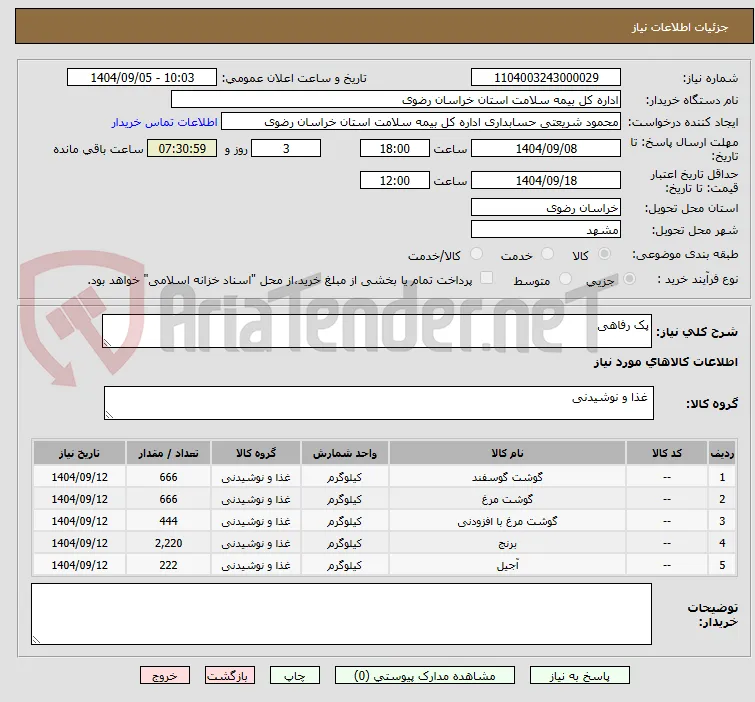Viewport: 755px width, 702px height.
Task: Click the بازگشت back button
Action: pyautogui.click(x=230, y=676)
